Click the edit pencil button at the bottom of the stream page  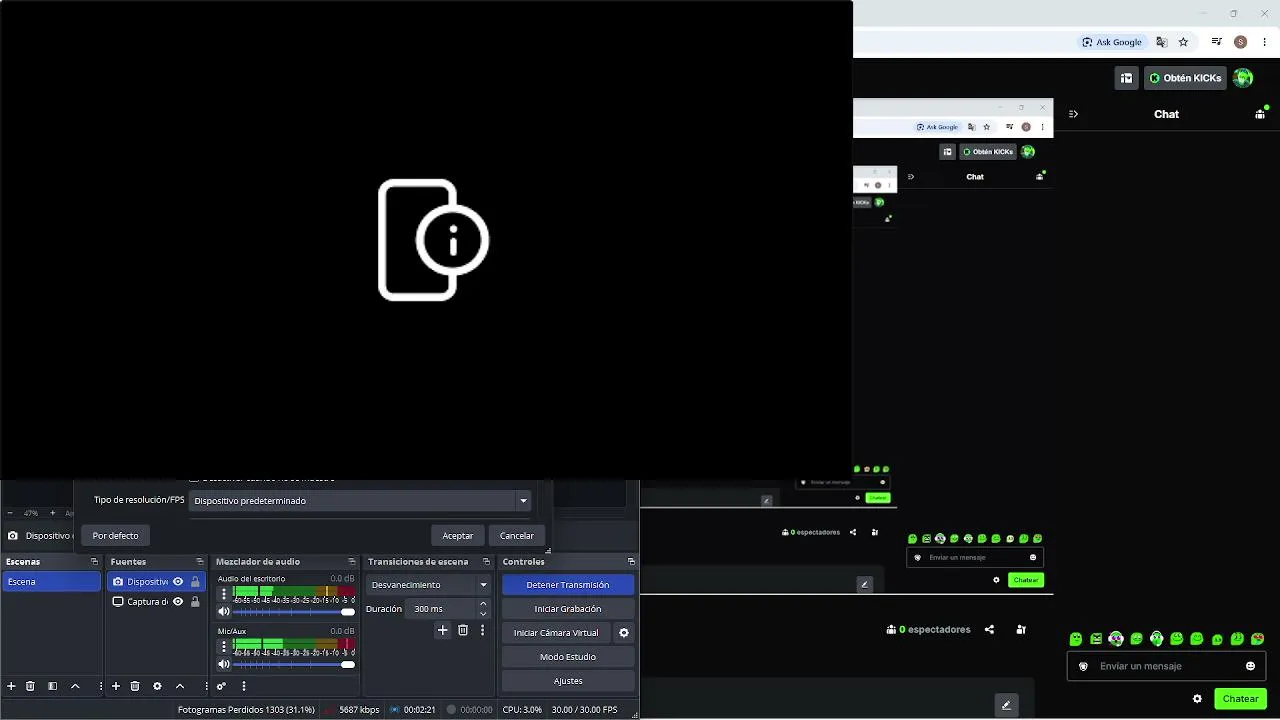1006,705
